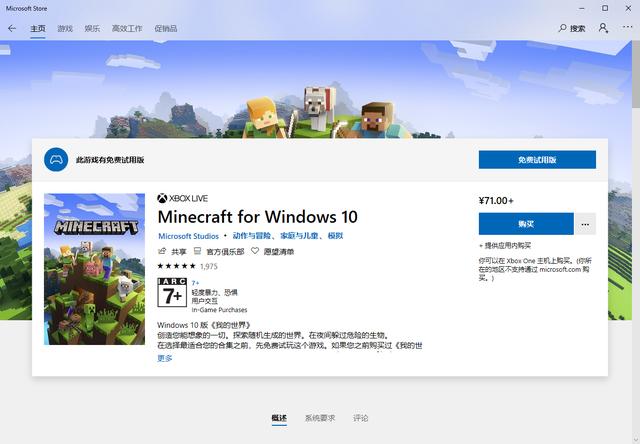
Task: Click the 此游戏有免费试用版 notice text
Action: click(110, 160)
